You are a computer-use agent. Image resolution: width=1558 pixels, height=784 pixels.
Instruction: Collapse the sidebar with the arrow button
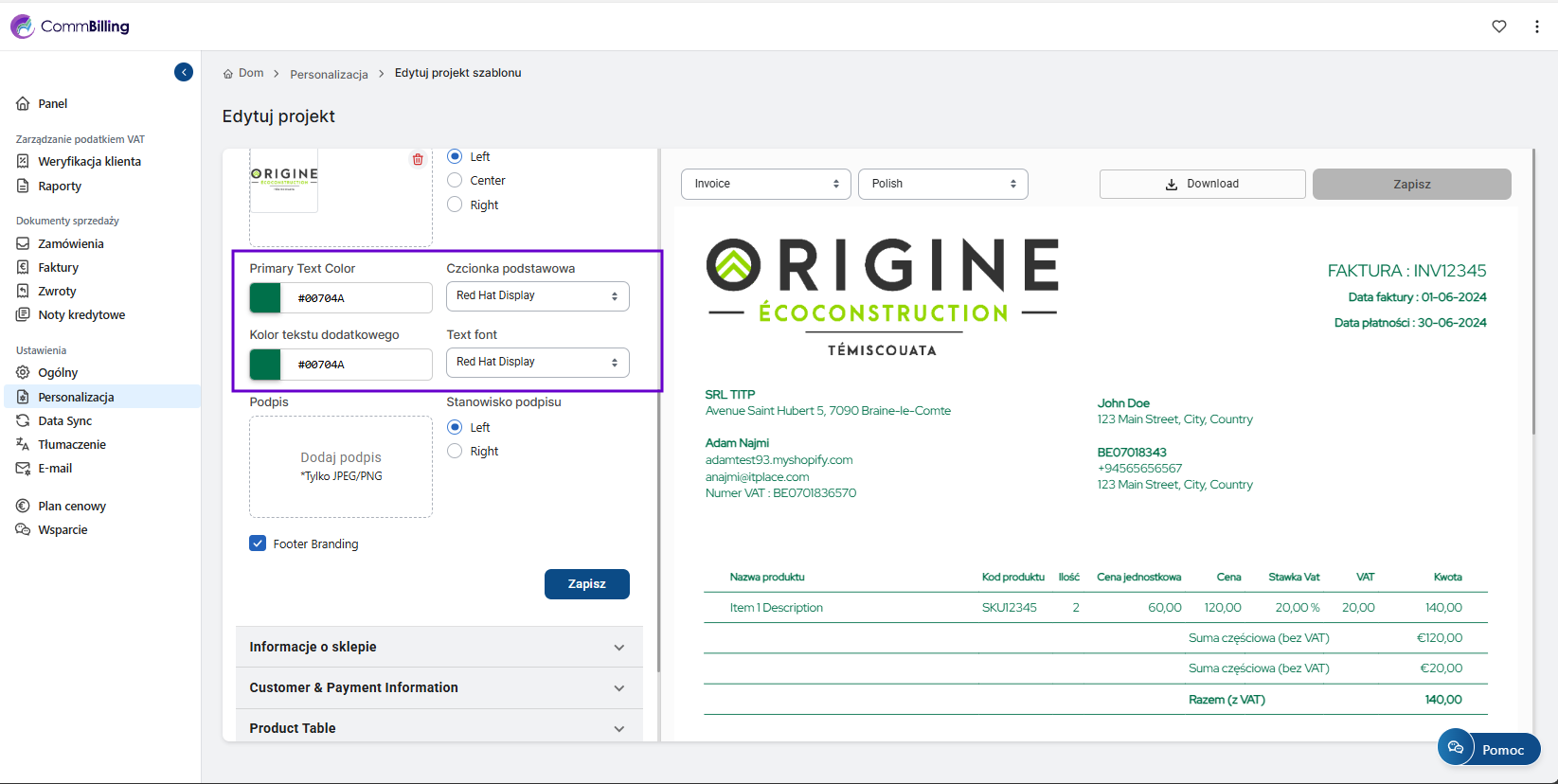click(184, 72)
